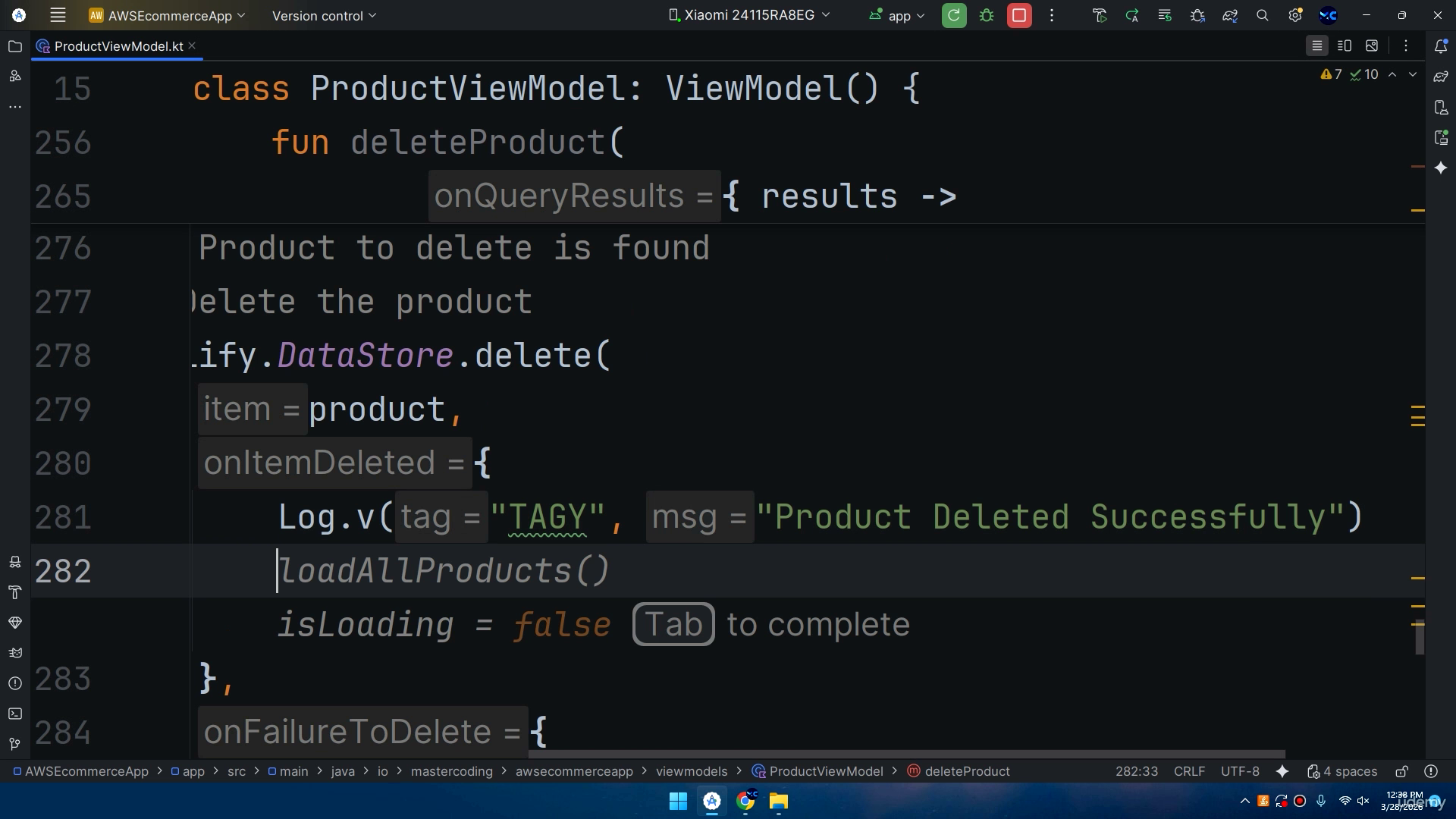Click the deleteProduct breadcrumb item
Screen dimensions: 1456x819
point(959,771)
